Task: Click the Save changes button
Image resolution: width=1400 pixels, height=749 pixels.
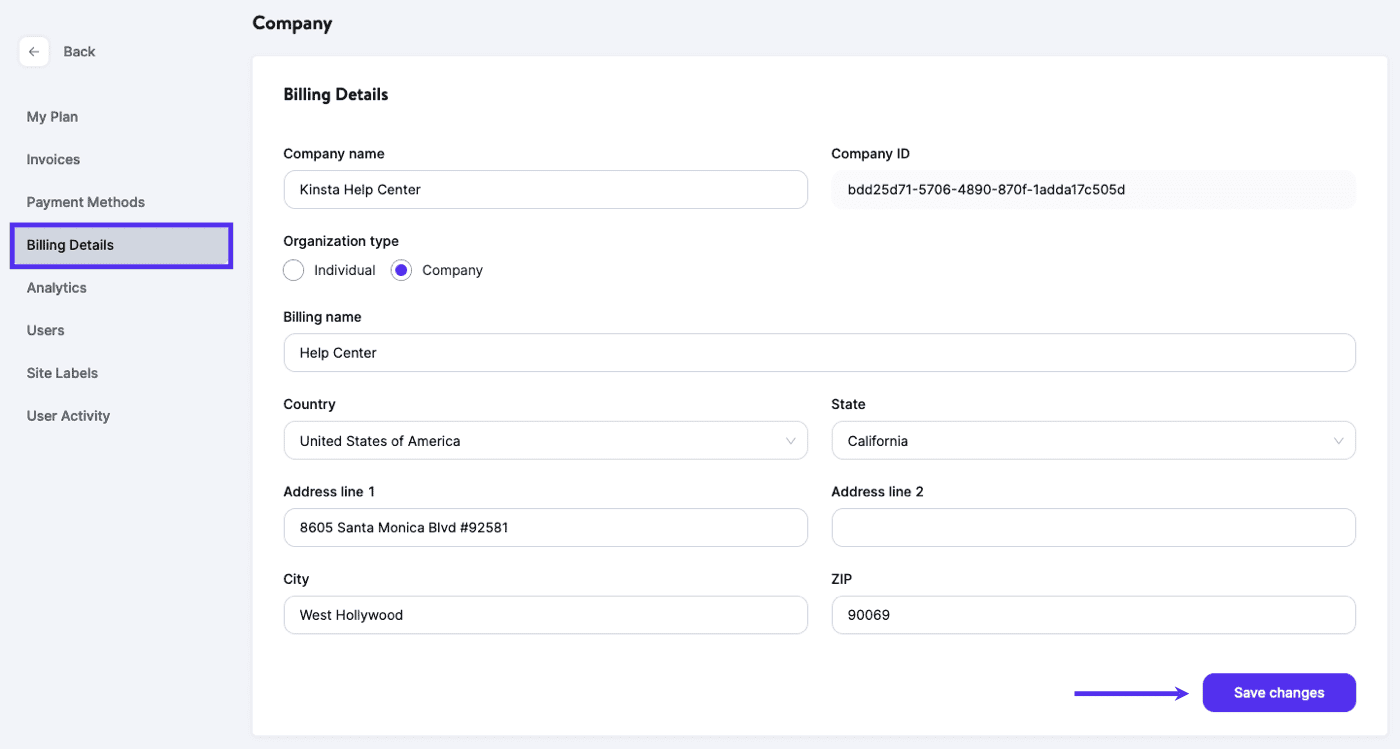Action: coord(1279,692)
